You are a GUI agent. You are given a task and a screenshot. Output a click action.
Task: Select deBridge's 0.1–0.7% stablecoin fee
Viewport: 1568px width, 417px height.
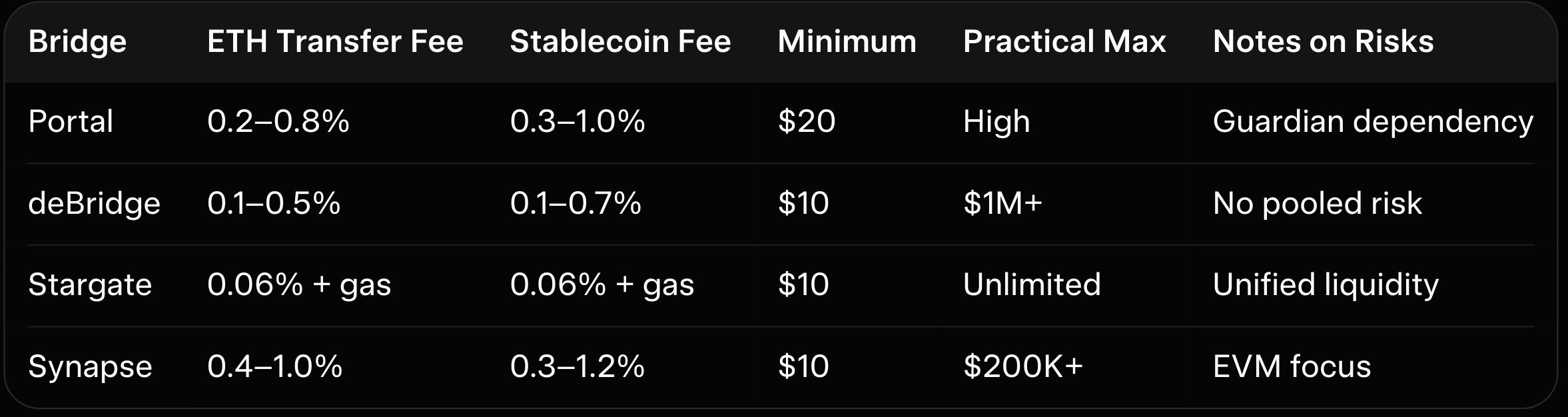(x=576, y=204)
